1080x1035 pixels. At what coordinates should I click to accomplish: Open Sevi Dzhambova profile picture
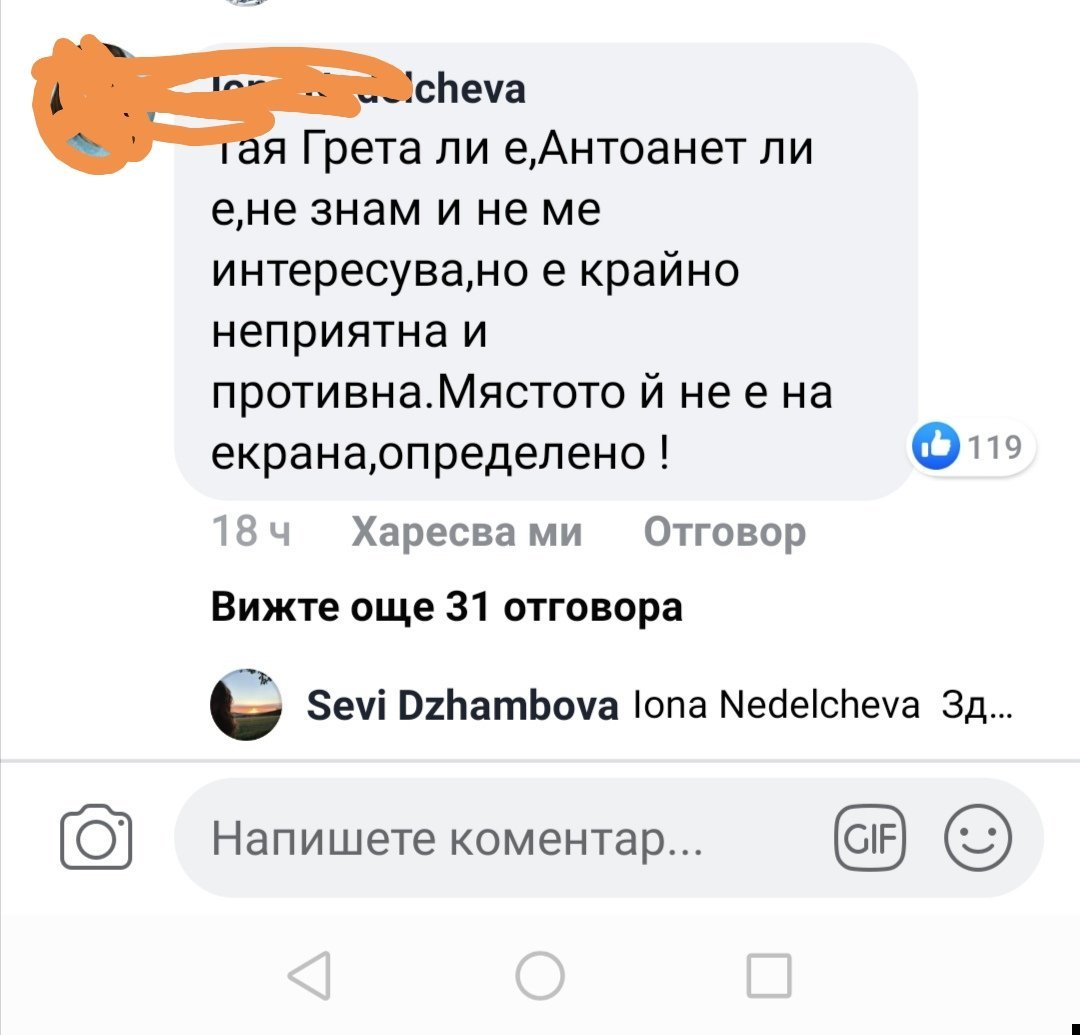(246, 704)
